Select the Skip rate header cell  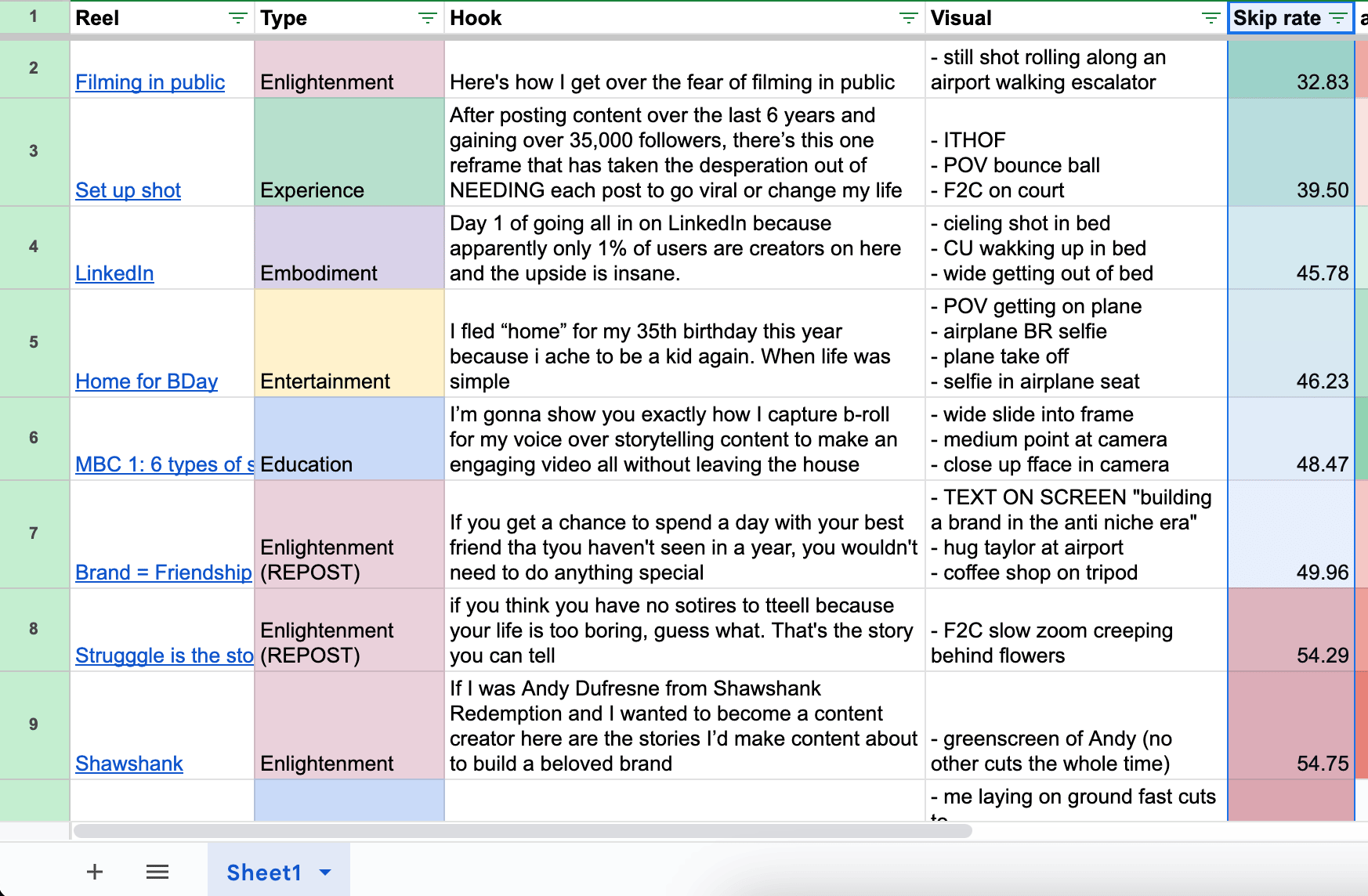[1291, 18]
